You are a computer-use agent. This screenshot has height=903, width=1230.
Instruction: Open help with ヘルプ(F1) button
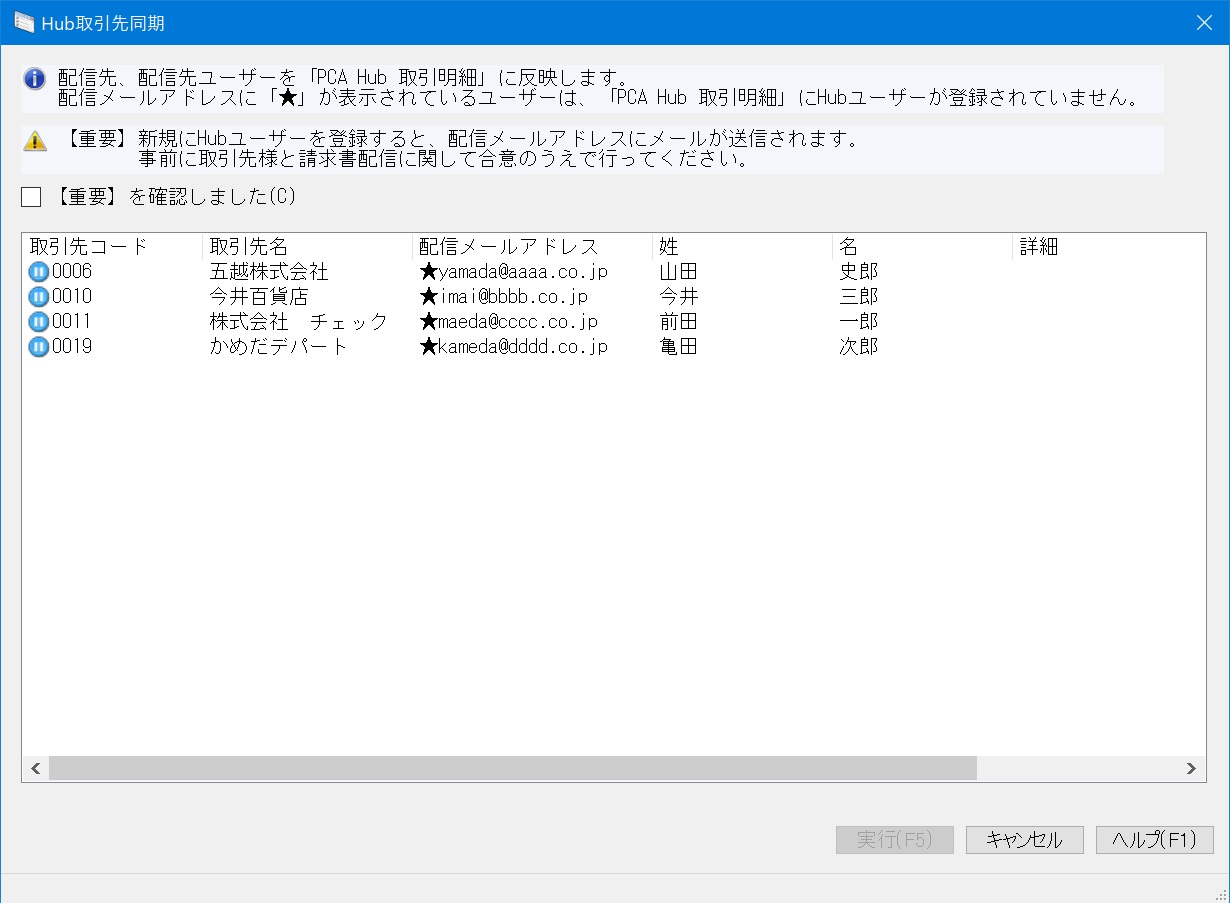(1154, 840)
